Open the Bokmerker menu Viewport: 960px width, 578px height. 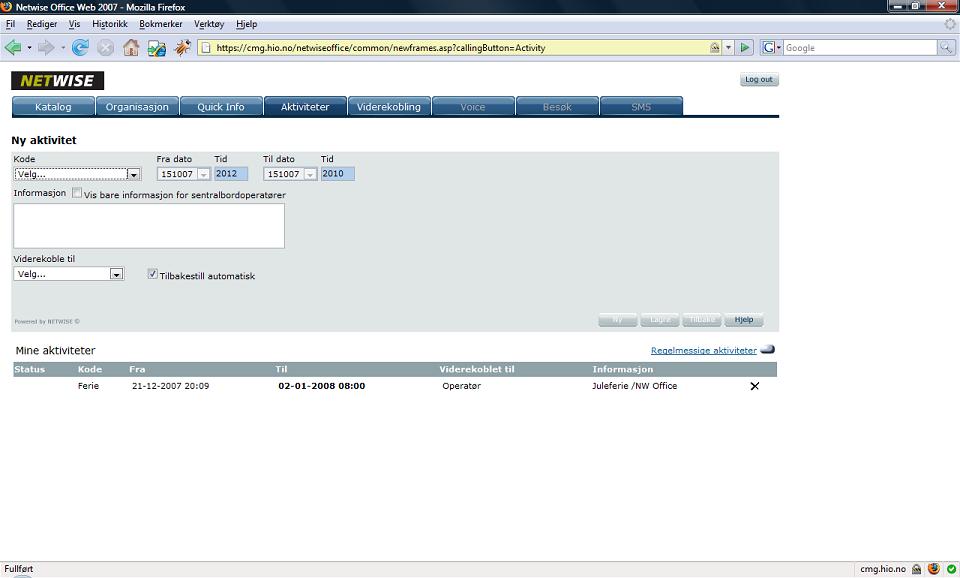tap(160, 24)
